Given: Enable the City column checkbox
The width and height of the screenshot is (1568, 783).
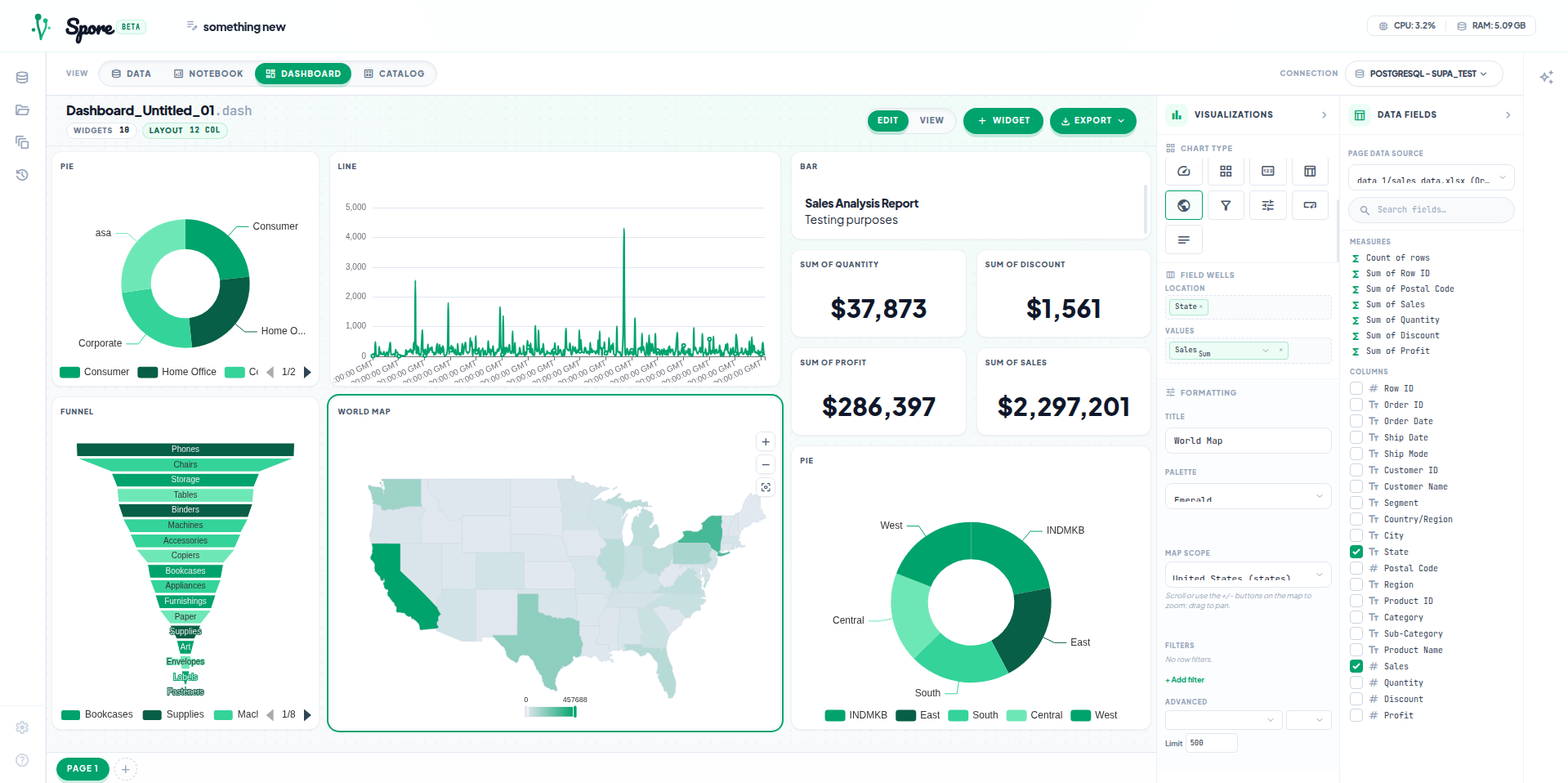Looking at the screenshot, I should click(1356, 535).
